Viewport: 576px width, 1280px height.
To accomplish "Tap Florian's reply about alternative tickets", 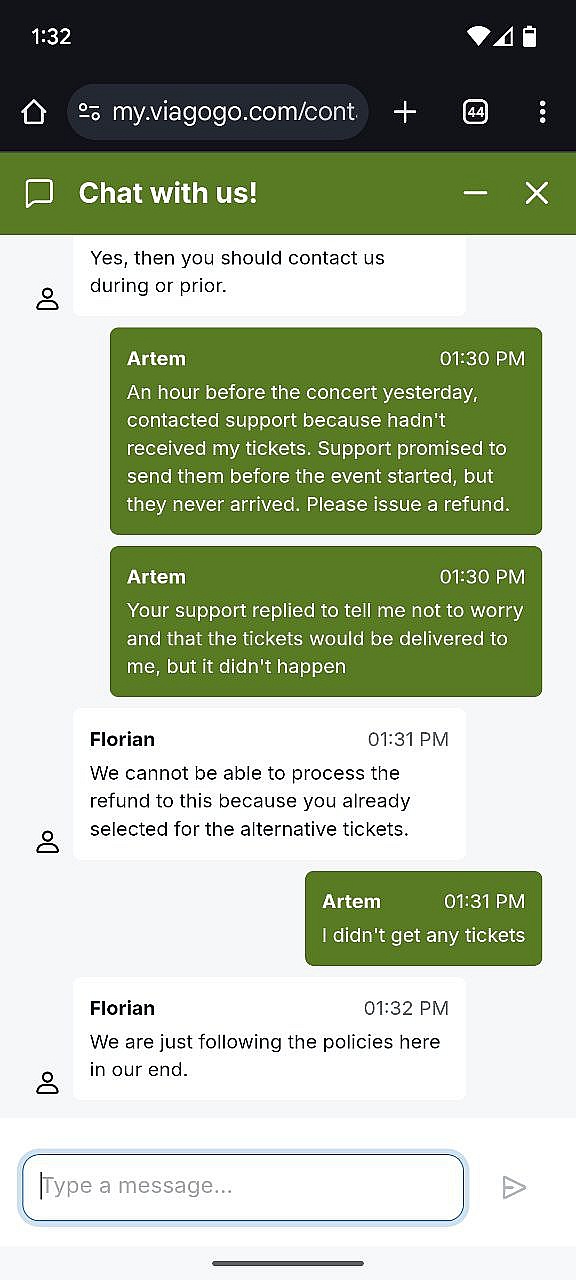I will point(269,784).
